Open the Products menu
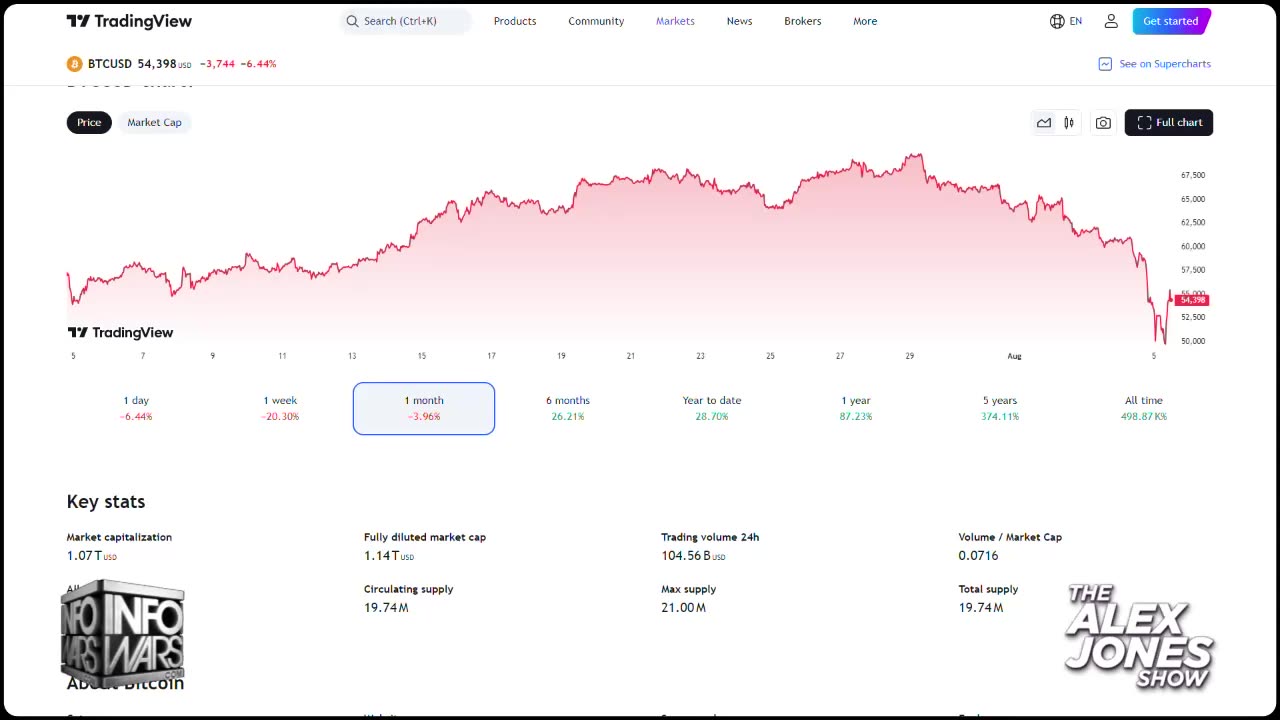Viewport: 1280px width, 720px height. pyautogui.click(x=515, y=21)
